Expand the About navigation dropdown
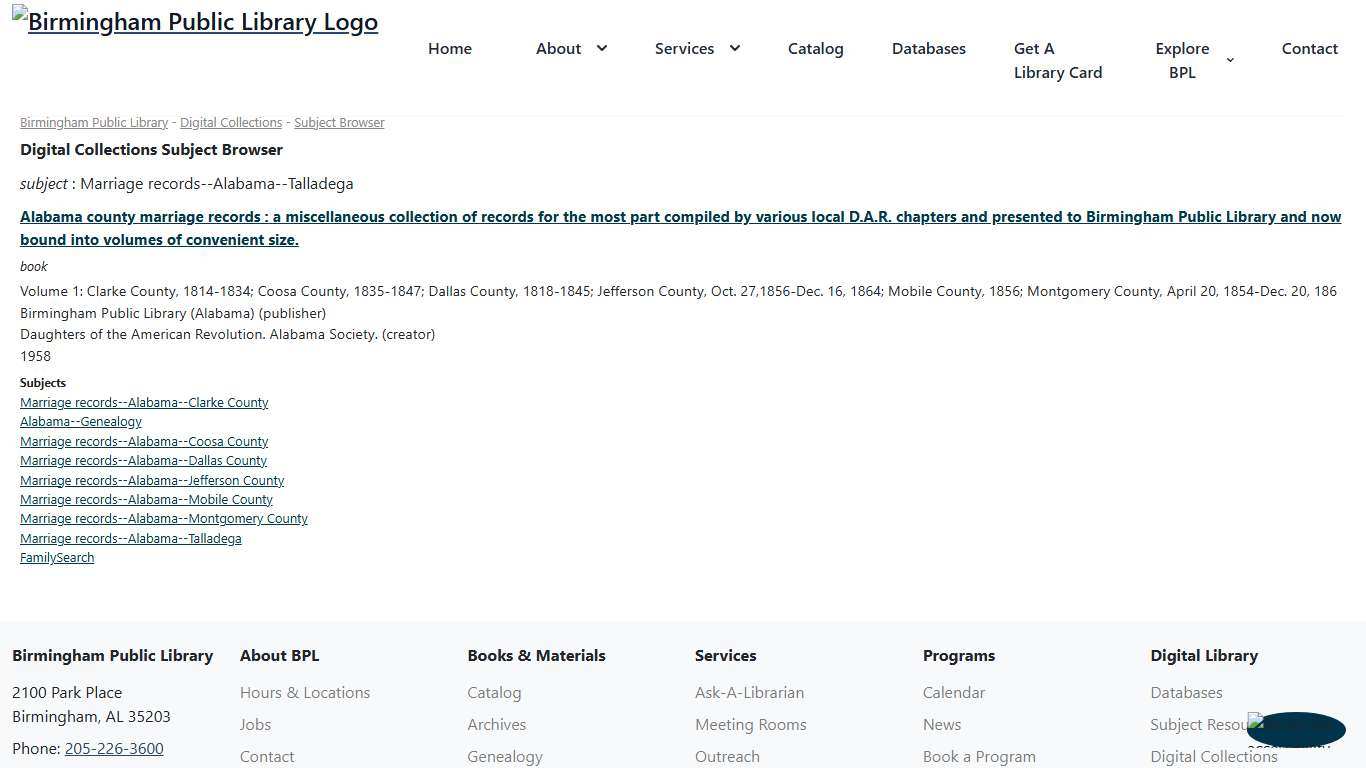The image size is (1366, 768). tap(570, 48)
